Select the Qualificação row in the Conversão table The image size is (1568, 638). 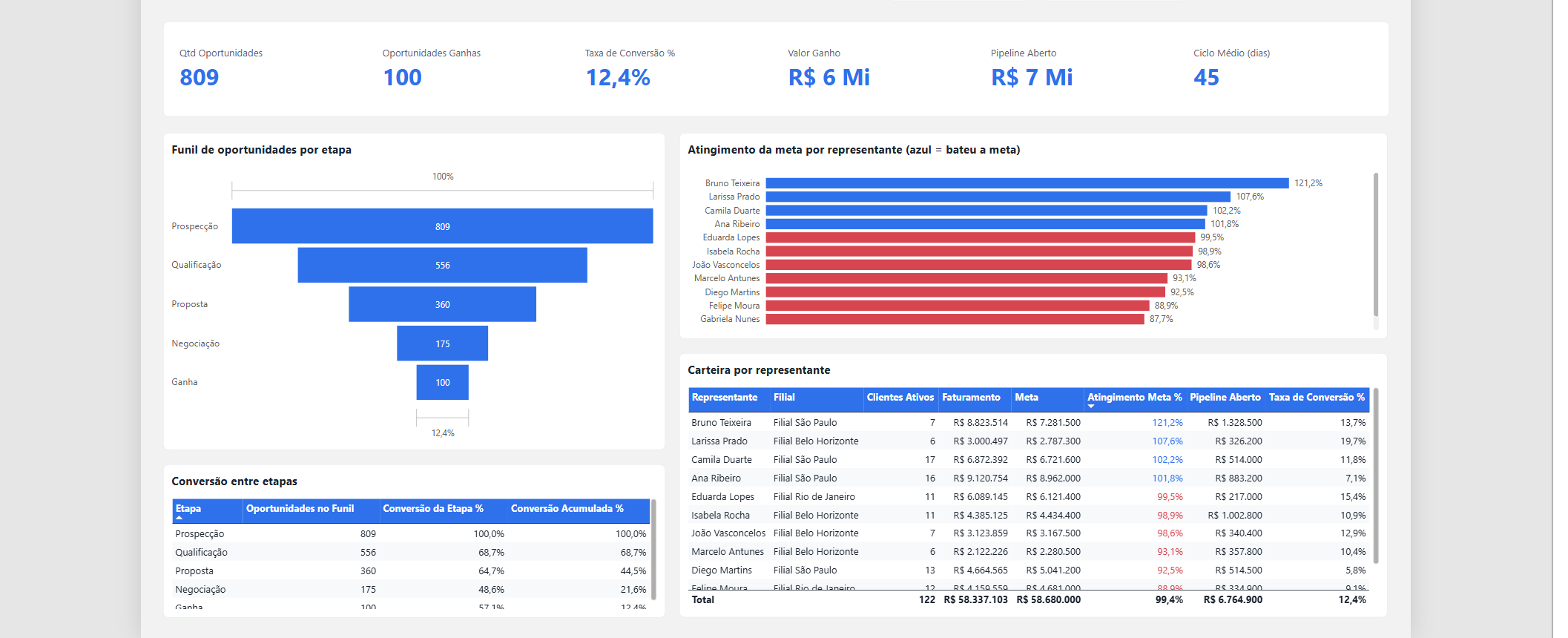tap(411, 553)
